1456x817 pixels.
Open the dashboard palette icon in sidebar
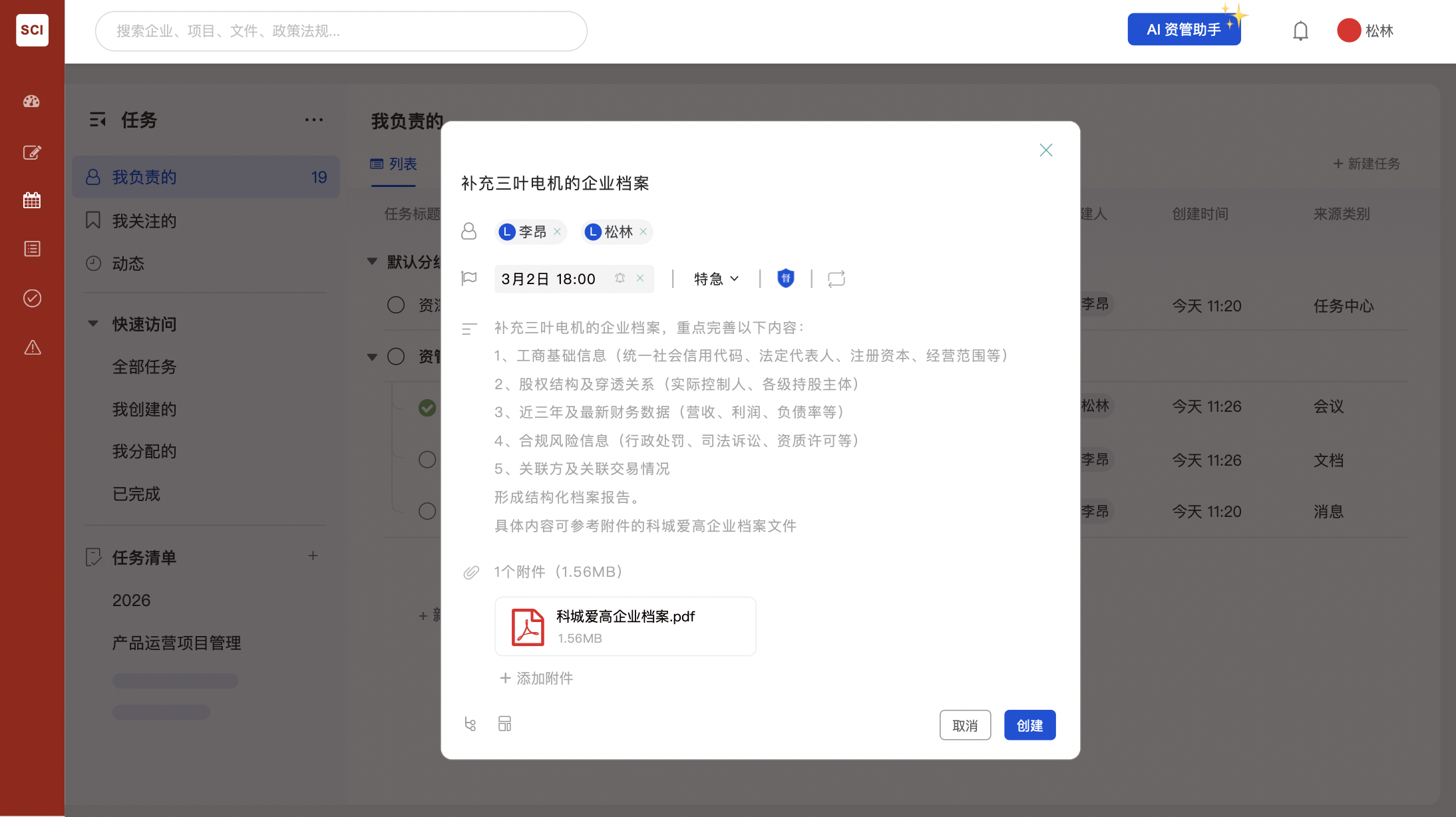pos(32,101)
